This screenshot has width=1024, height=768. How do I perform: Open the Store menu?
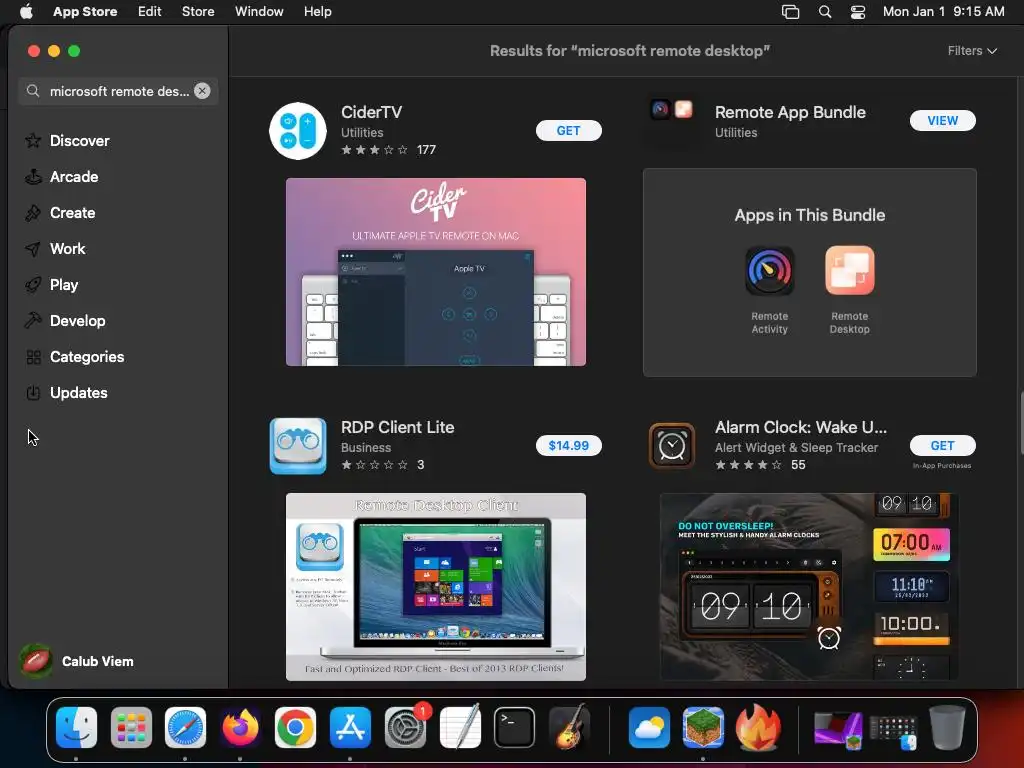(x=198, y=11)
